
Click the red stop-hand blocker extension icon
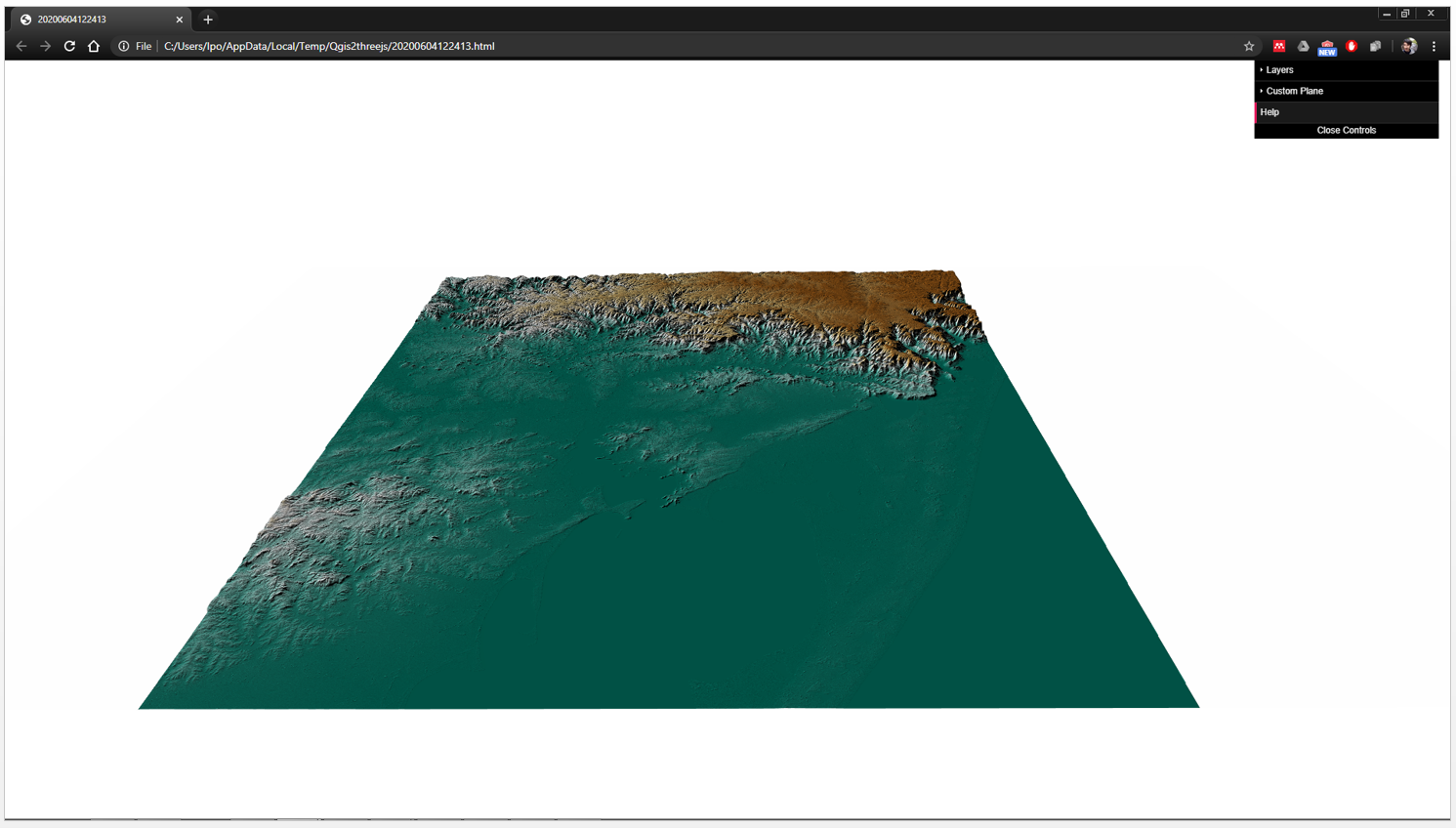pyautogui.click(x=1352, y=46)
